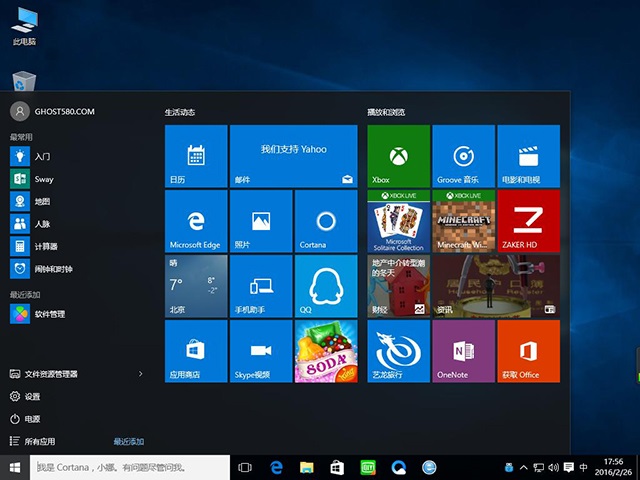Click the Skype视频 tile
The image size is (640, 480).
pyautogui.click(x=260, y=350)
